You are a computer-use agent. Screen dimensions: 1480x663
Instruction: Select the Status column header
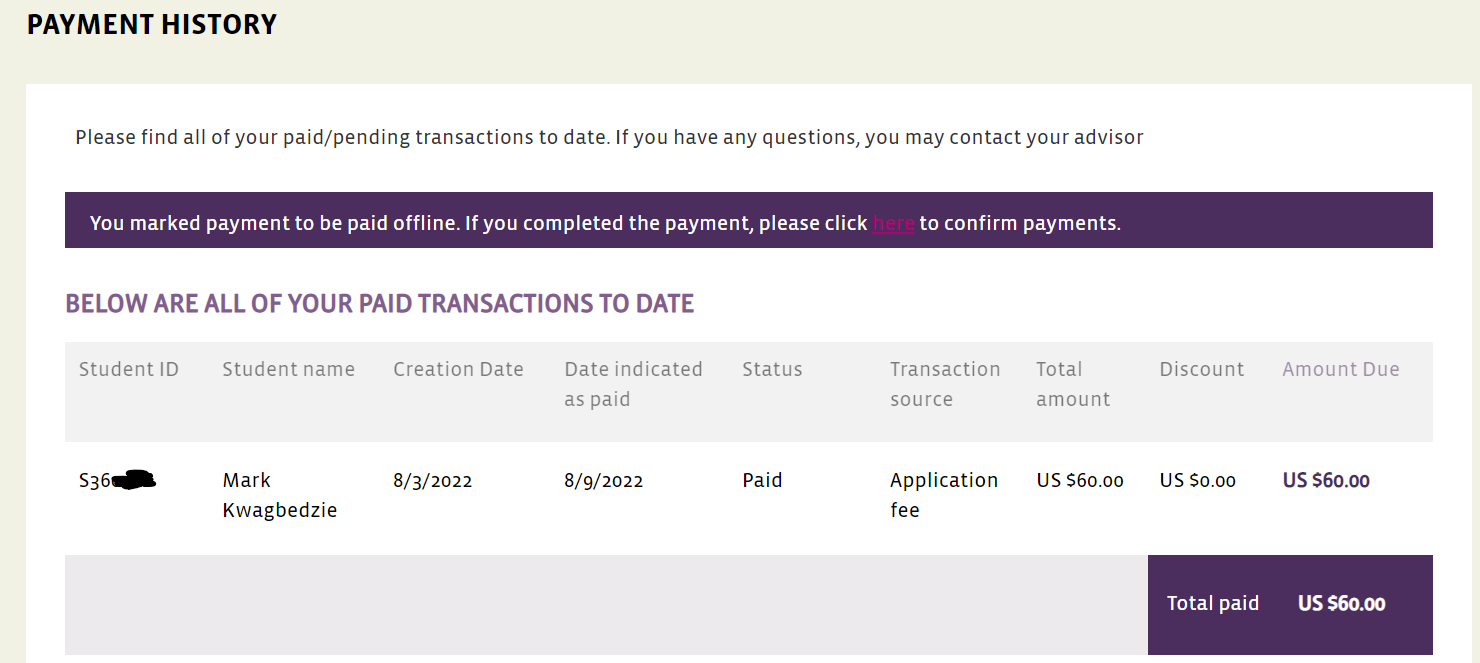pyautogui.click(x=772, y=369)
